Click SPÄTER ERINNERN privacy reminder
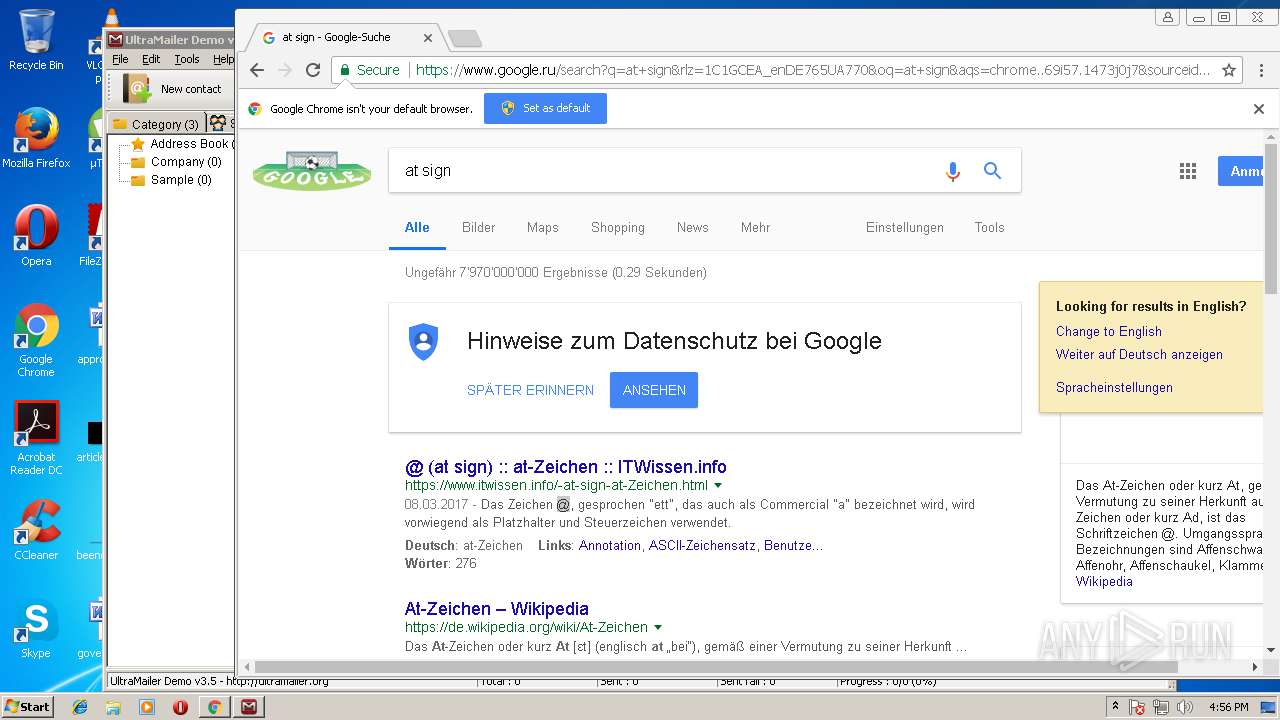1280x720 pixels. tap(530, 391)
